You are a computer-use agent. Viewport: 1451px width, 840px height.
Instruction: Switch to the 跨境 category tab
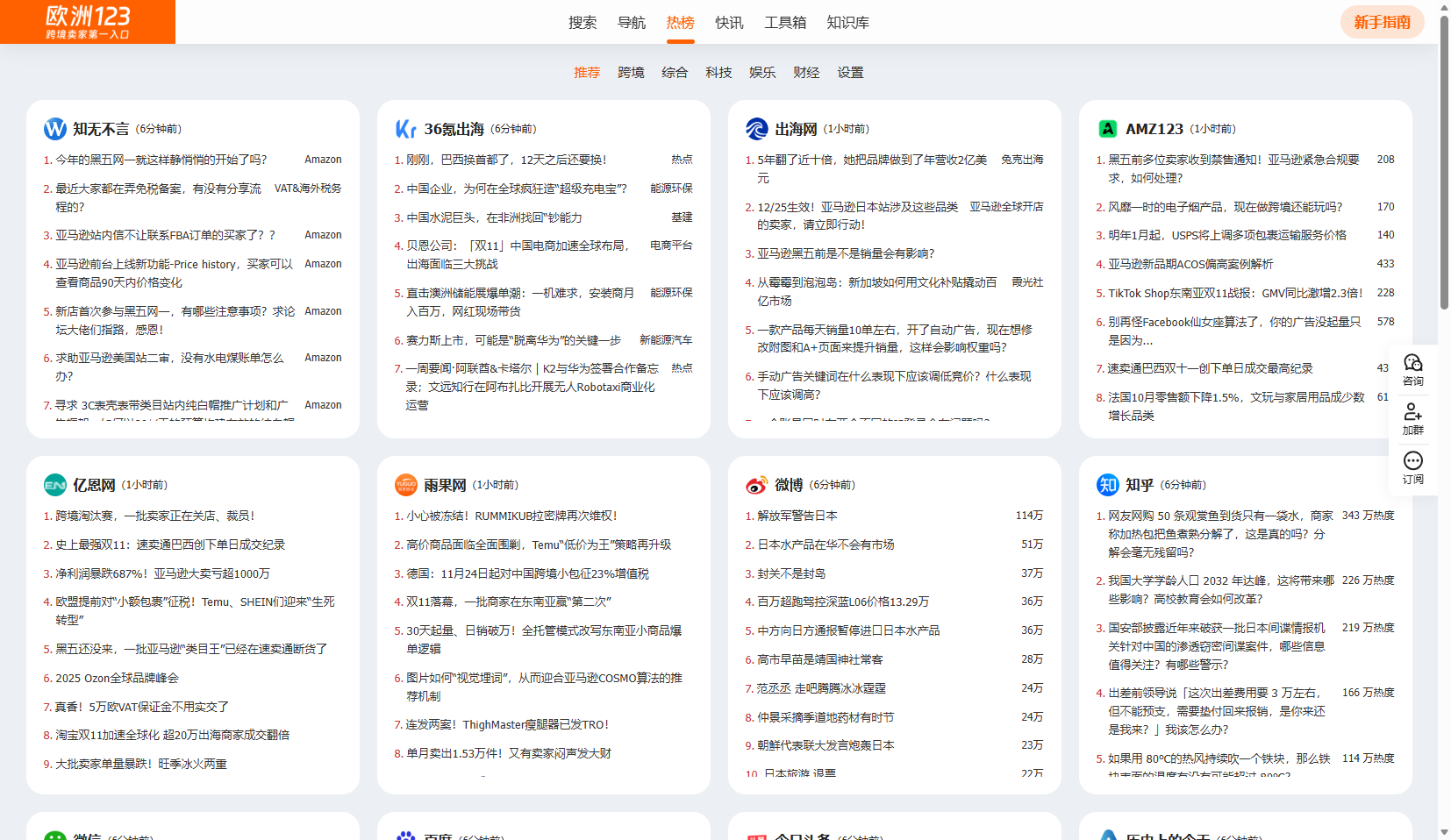point(631,73)
